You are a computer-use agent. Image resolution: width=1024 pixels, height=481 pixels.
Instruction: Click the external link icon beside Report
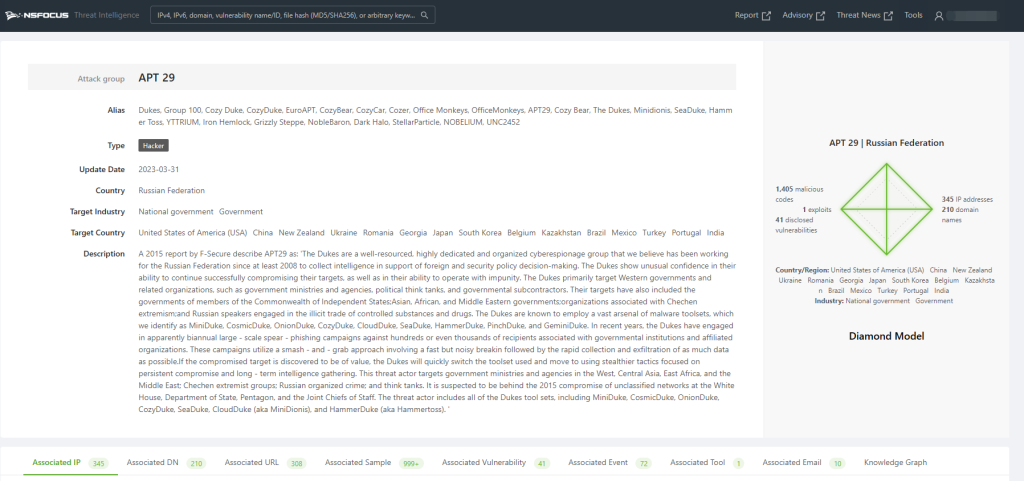point(767,16)
